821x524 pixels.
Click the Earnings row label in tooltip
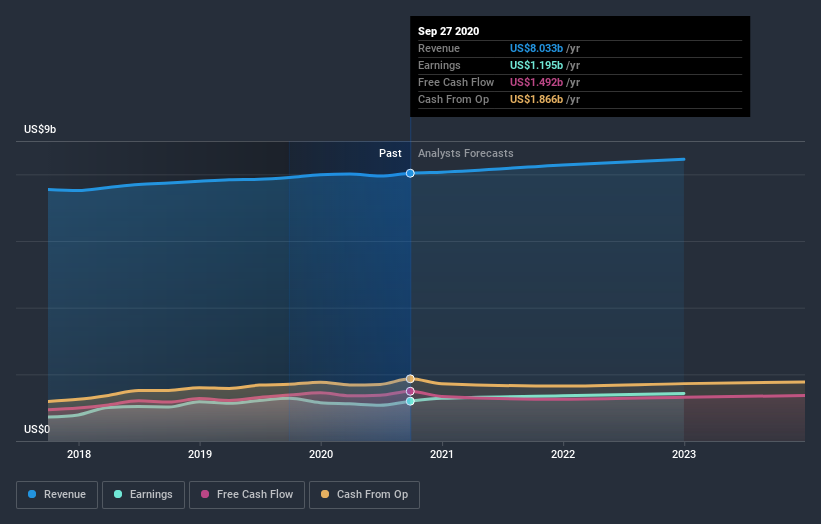click(439, 65)
